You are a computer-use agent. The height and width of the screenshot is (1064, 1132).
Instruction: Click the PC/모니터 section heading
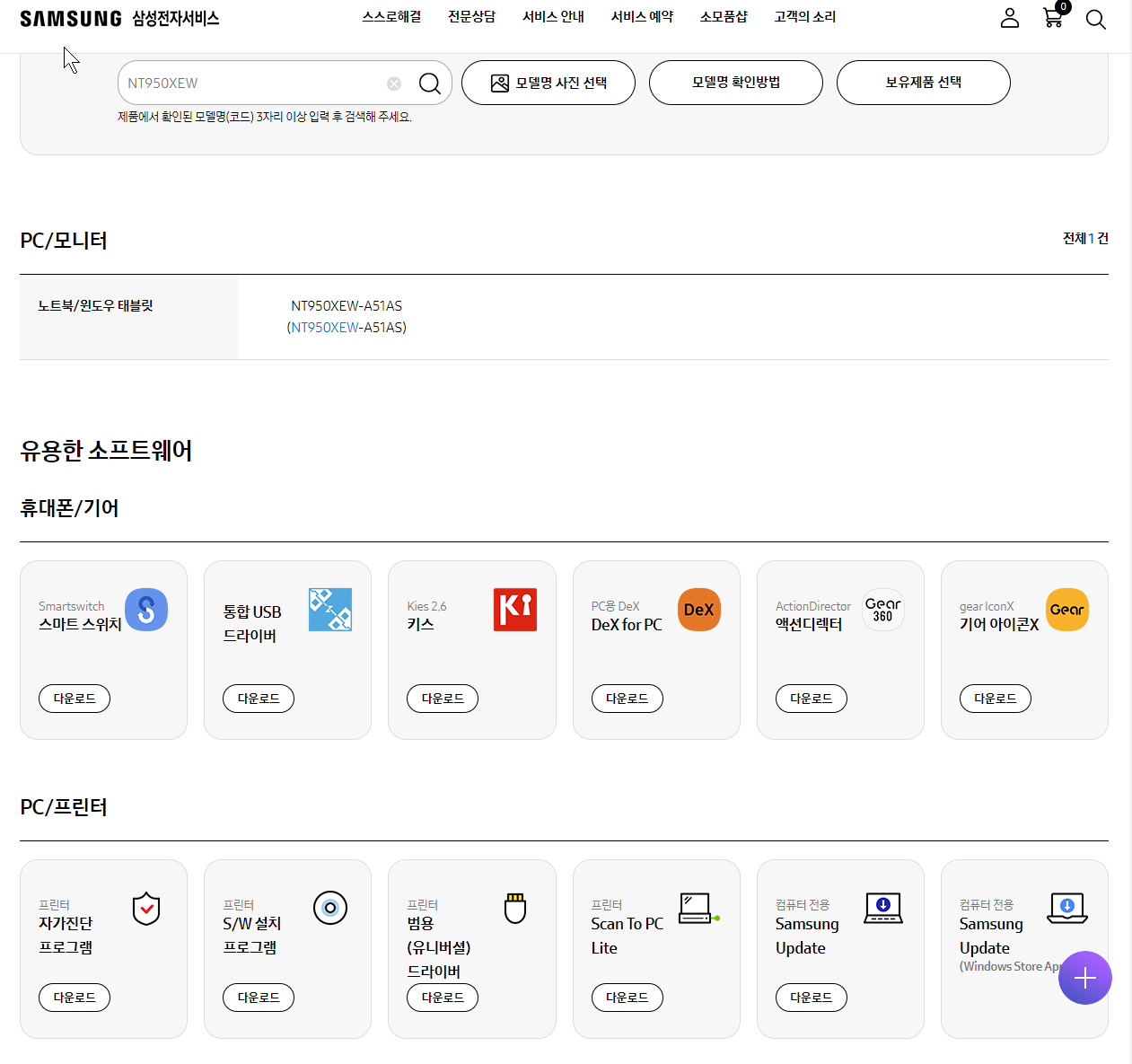(x=64, y=241)
